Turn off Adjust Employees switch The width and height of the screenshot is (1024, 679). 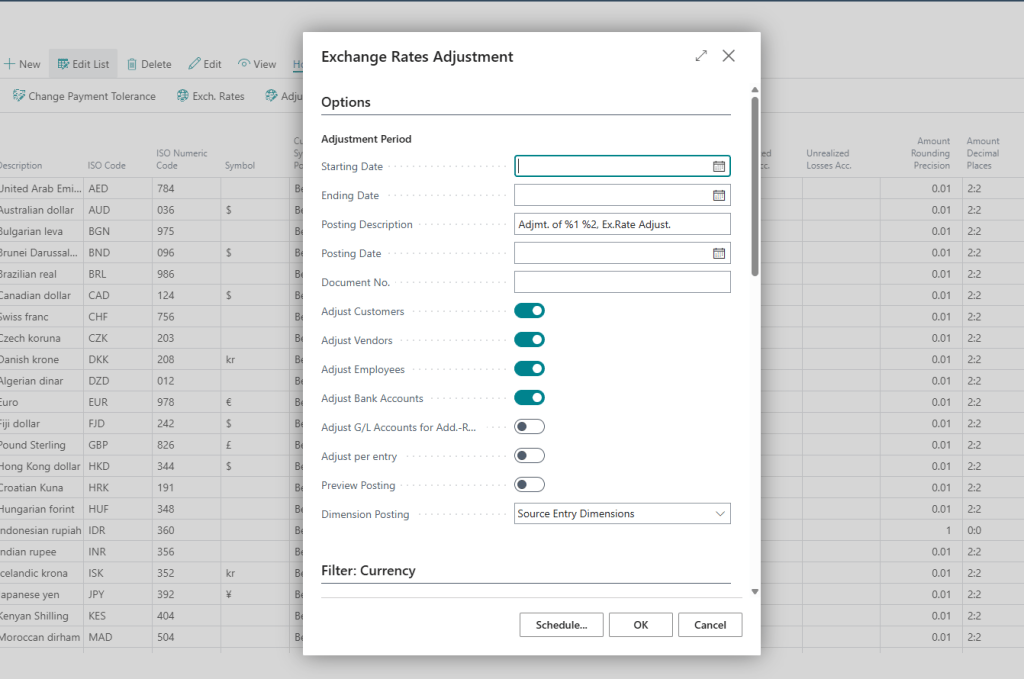(529, 369)
